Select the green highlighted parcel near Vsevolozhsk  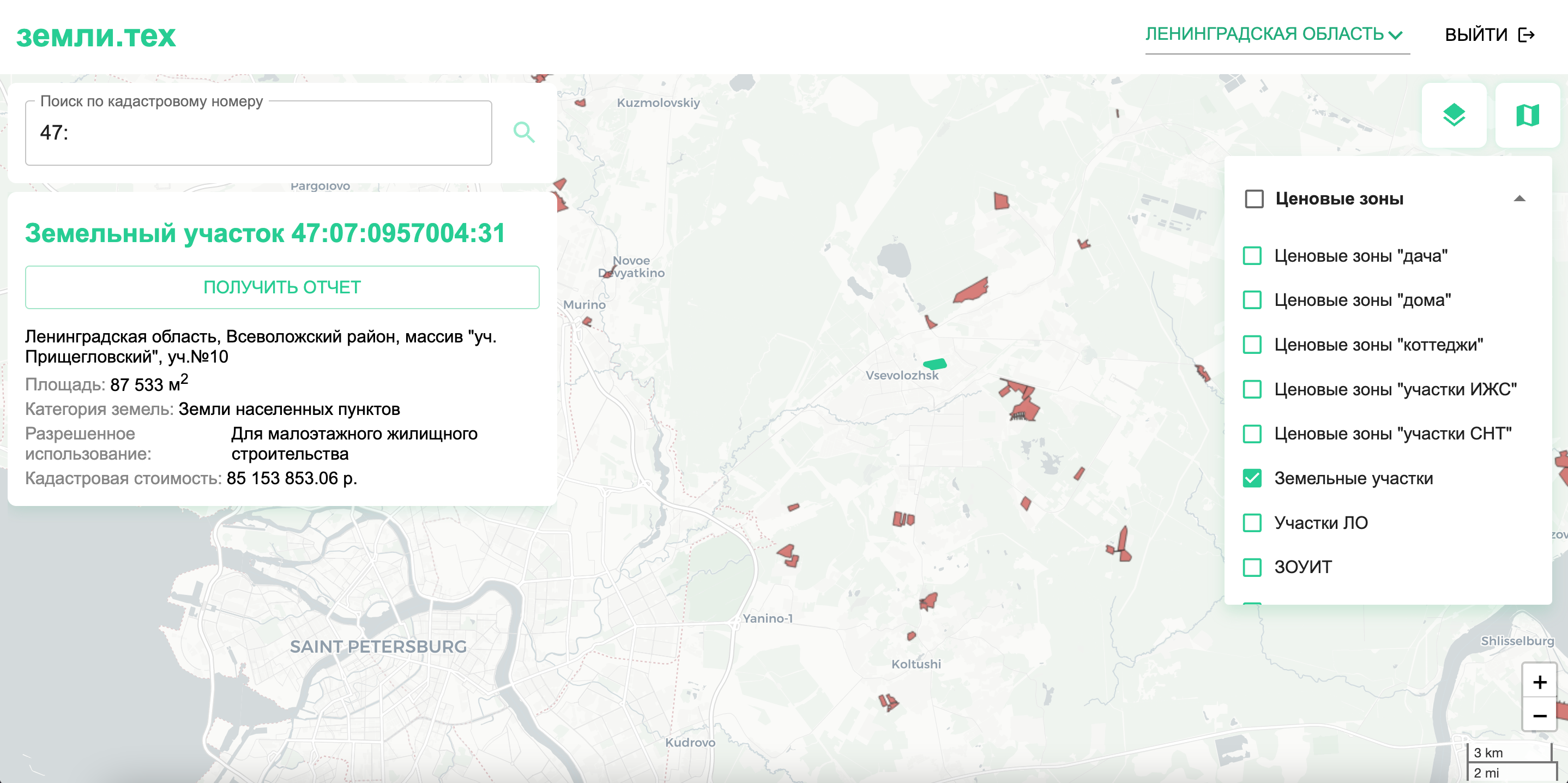pyautogui.click(x=935, y=364)
